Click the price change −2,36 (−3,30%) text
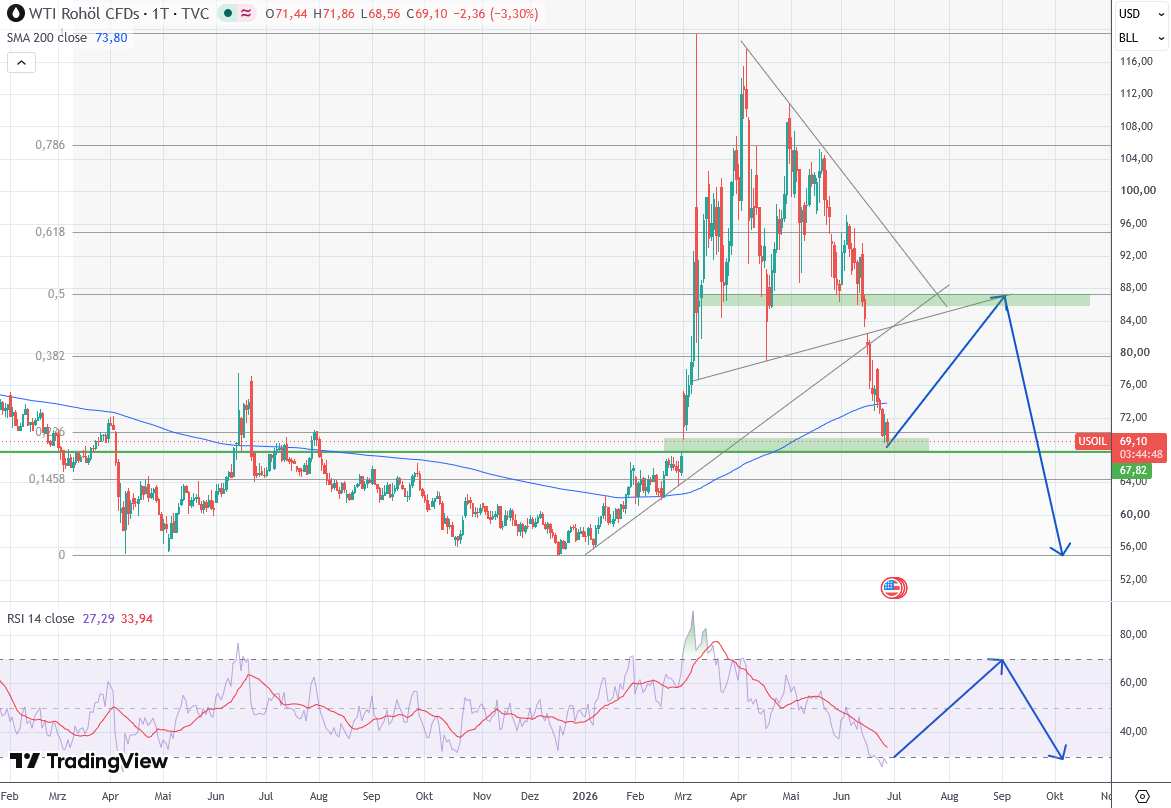Viewport: 1171px width, 808px height. (x=496, y=13)
